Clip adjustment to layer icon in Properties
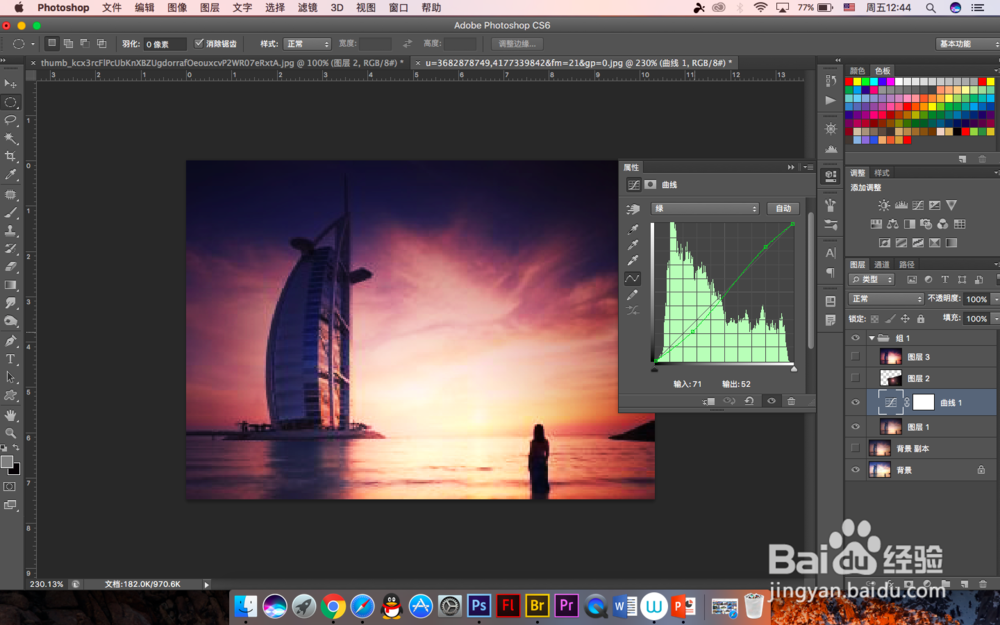 pyautogui.click(x=709, y=401)
